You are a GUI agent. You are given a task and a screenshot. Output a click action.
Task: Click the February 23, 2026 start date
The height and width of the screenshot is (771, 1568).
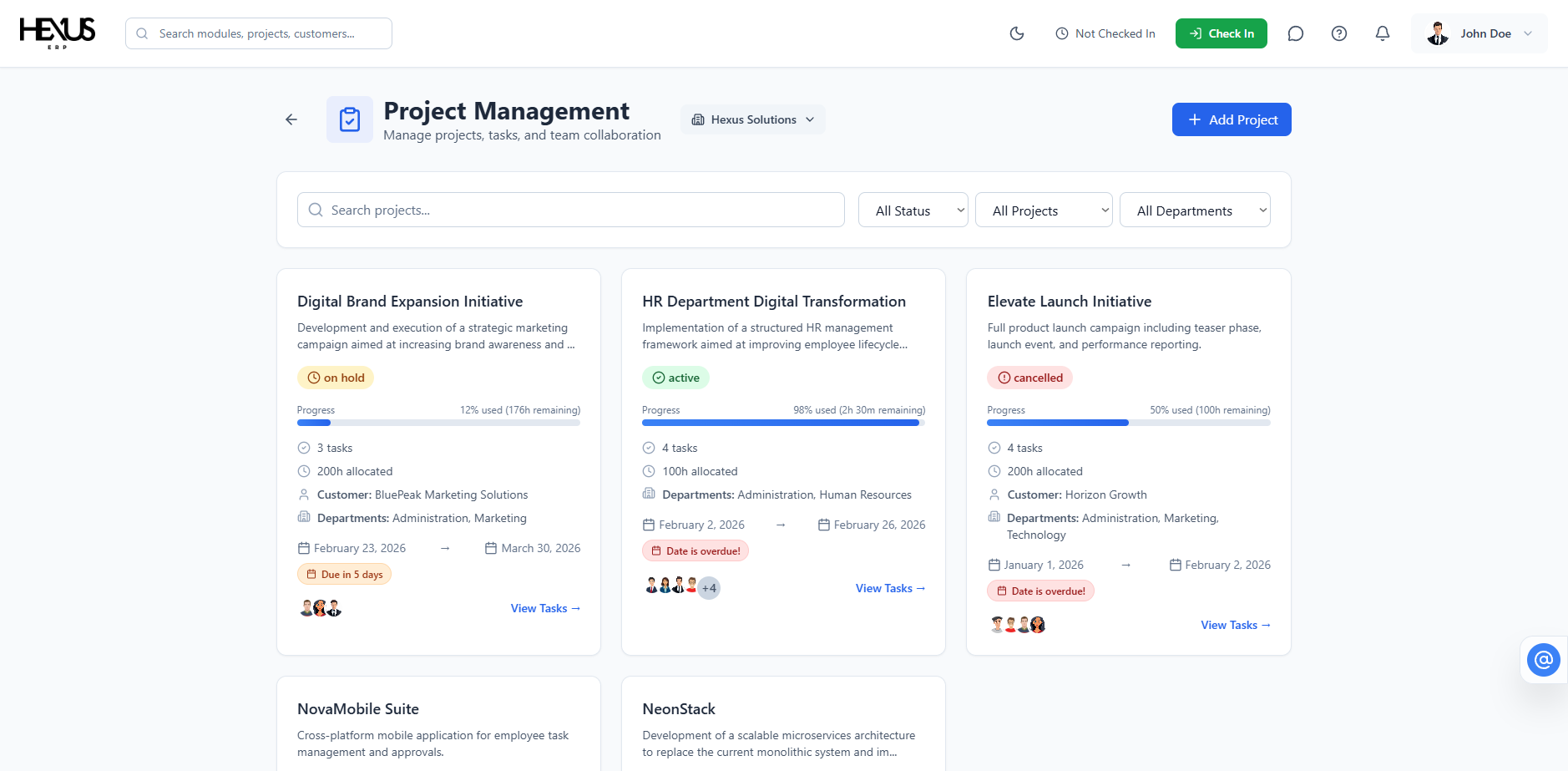tap(352, 548)
